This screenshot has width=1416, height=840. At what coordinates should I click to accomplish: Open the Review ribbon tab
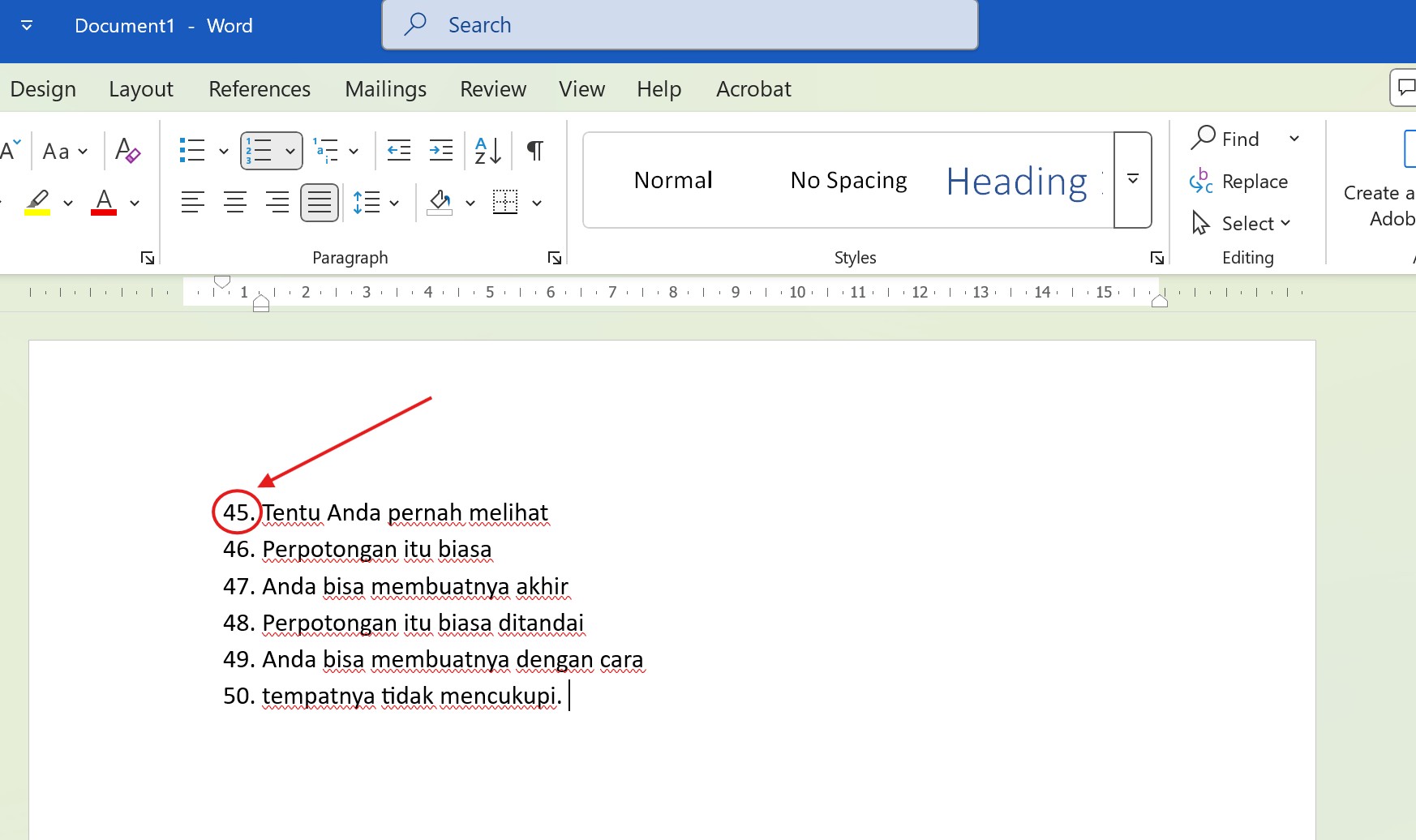point(492,88)
